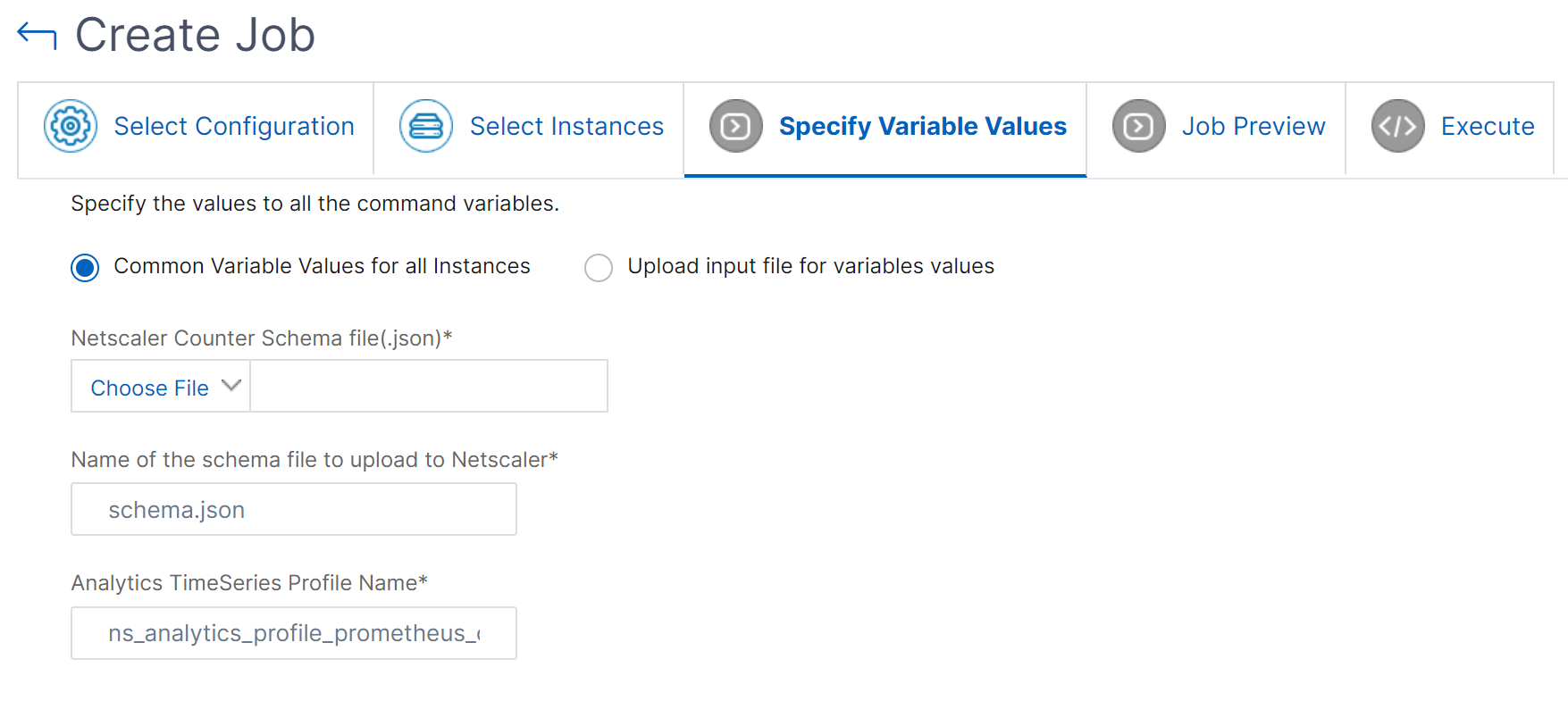
Task: Click the back arrow beside Create Job
Action: pos(37,36)
